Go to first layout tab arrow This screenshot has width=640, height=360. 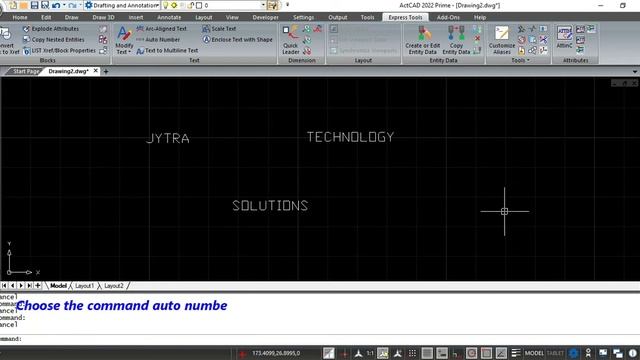(4, 286)
